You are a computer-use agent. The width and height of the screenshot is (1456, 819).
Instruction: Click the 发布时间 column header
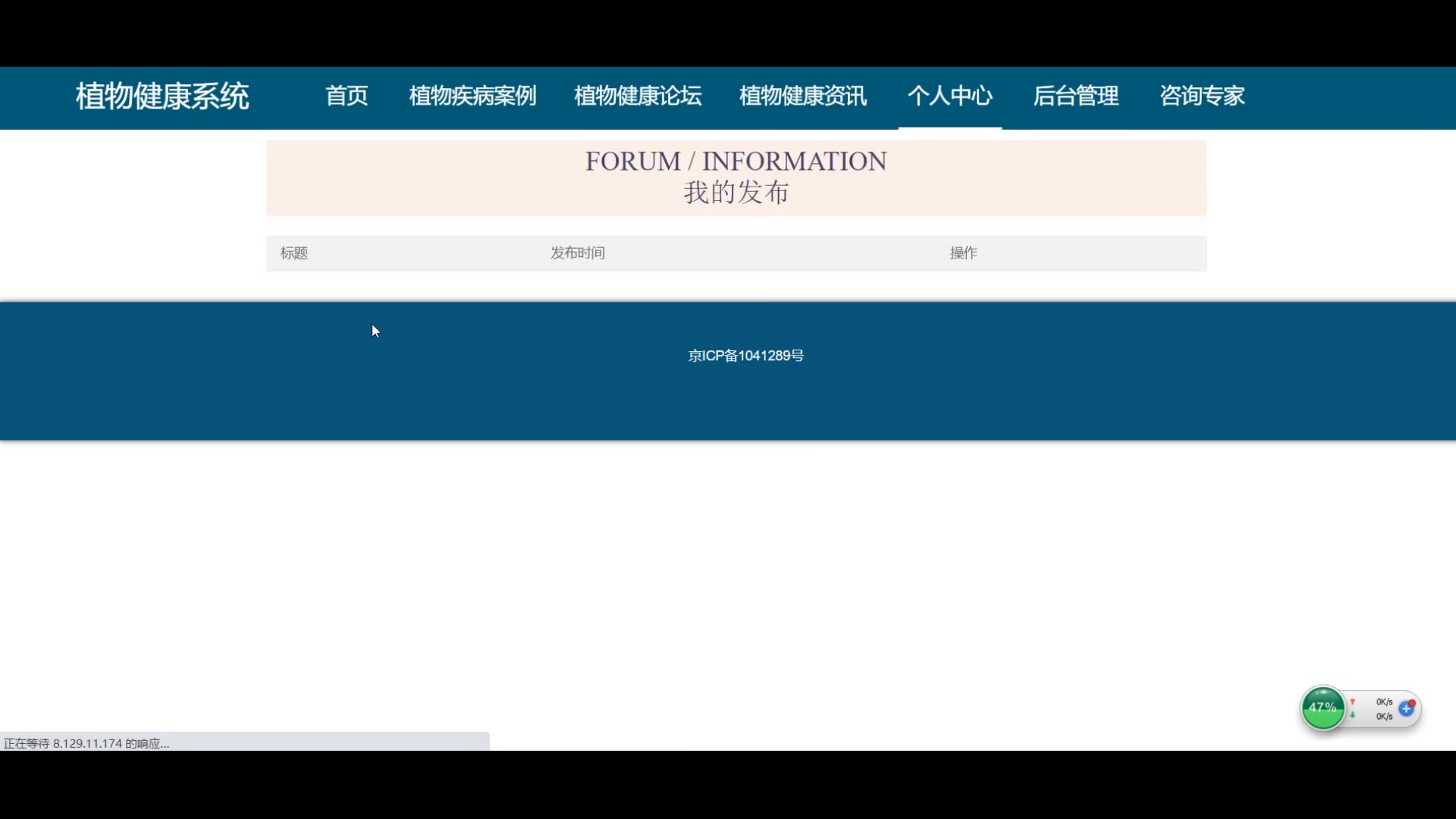click(x=578, y=253)
